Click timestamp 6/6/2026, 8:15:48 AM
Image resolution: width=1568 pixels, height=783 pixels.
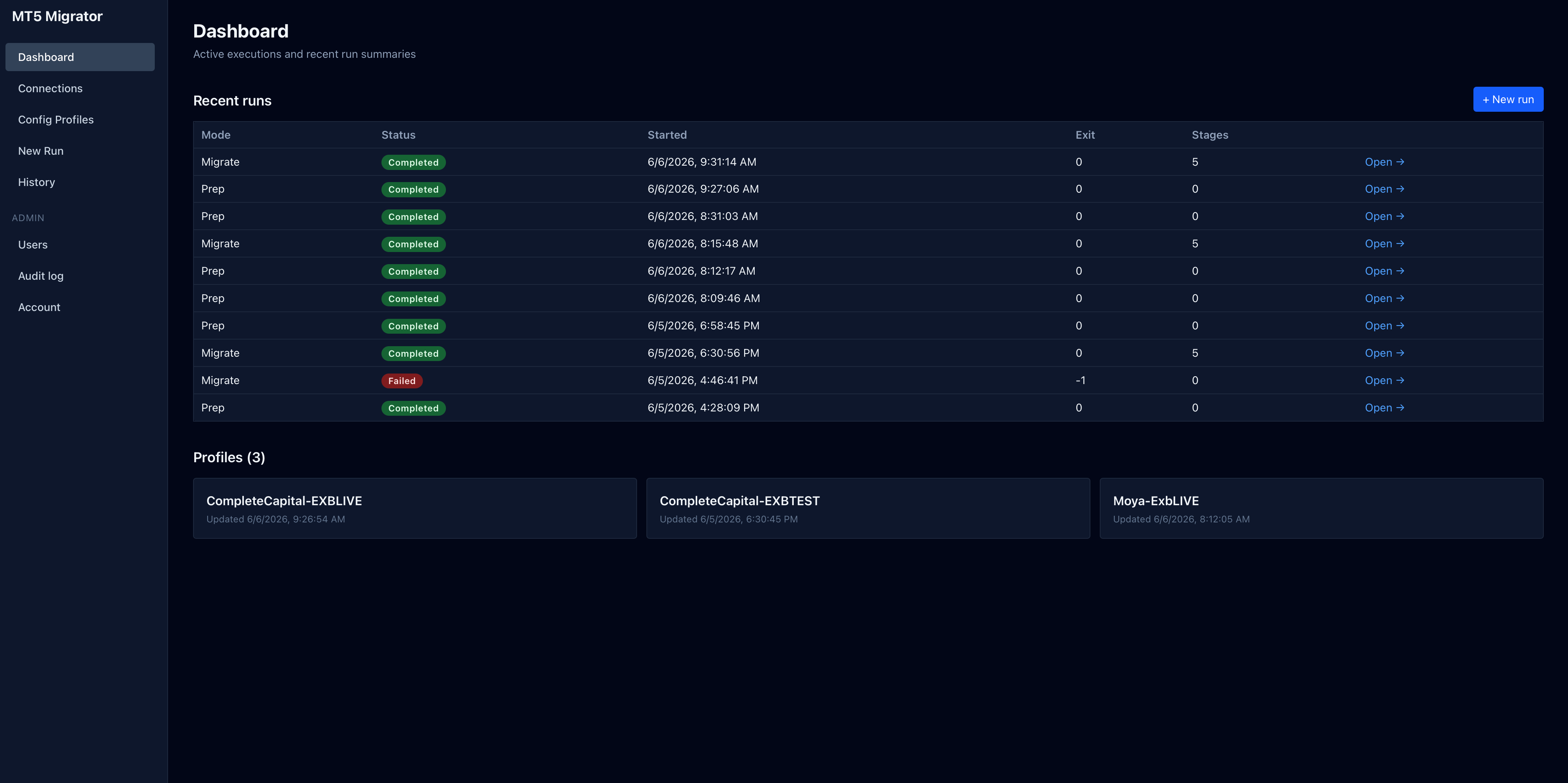[x=703, y=244]
